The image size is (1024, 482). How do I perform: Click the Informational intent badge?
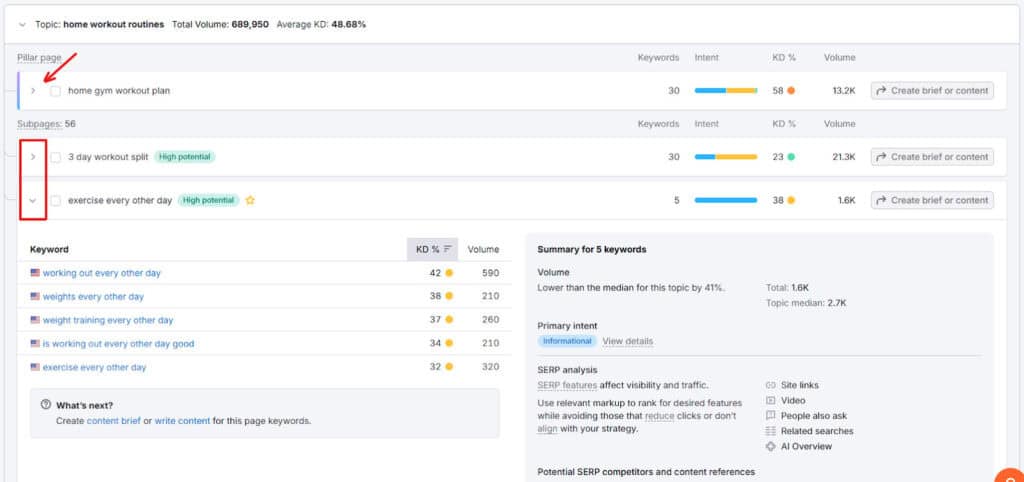(567, 341)
